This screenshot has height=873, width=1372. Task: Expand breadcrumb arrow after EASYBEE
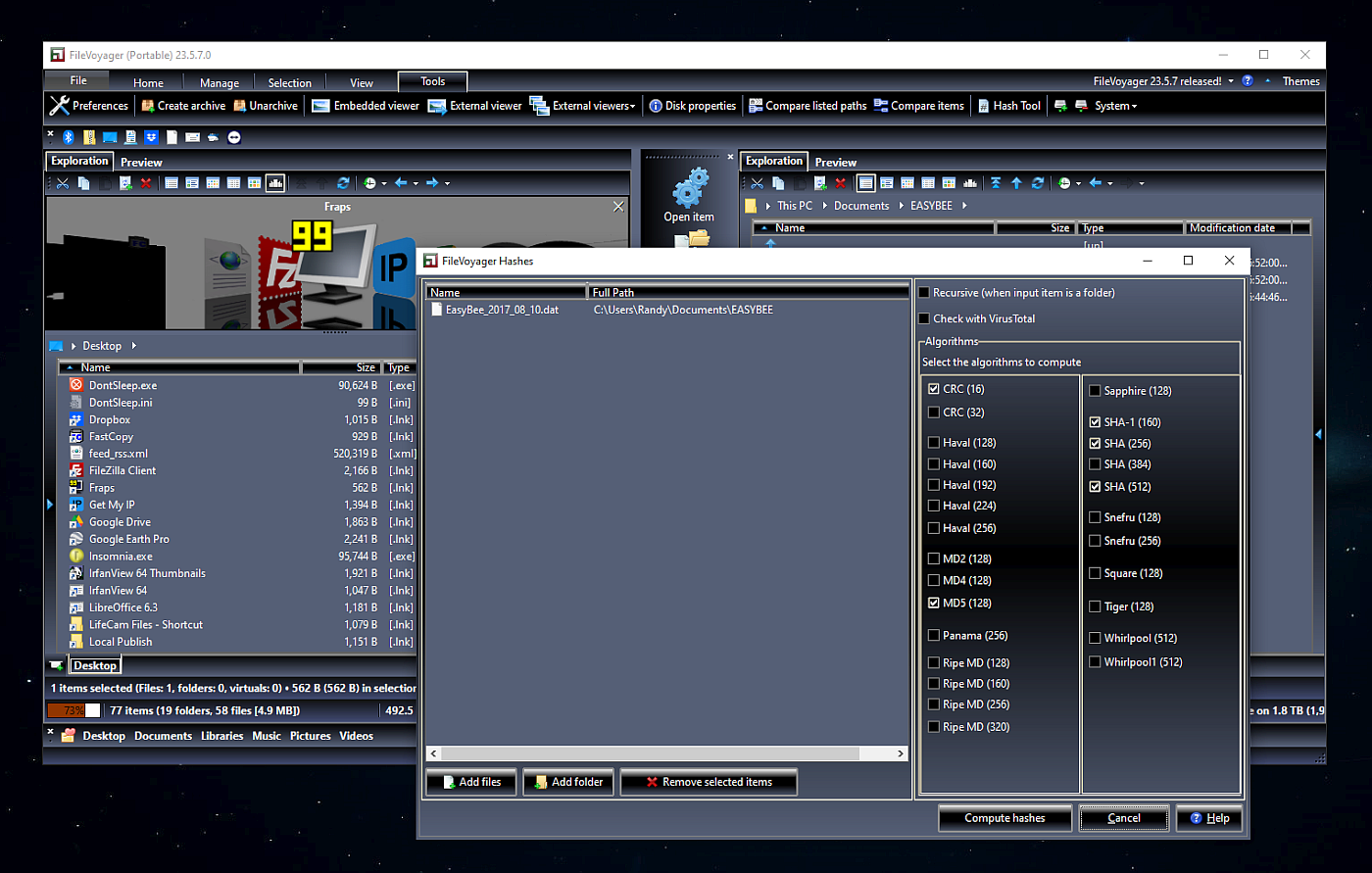(x=964, y=206)
